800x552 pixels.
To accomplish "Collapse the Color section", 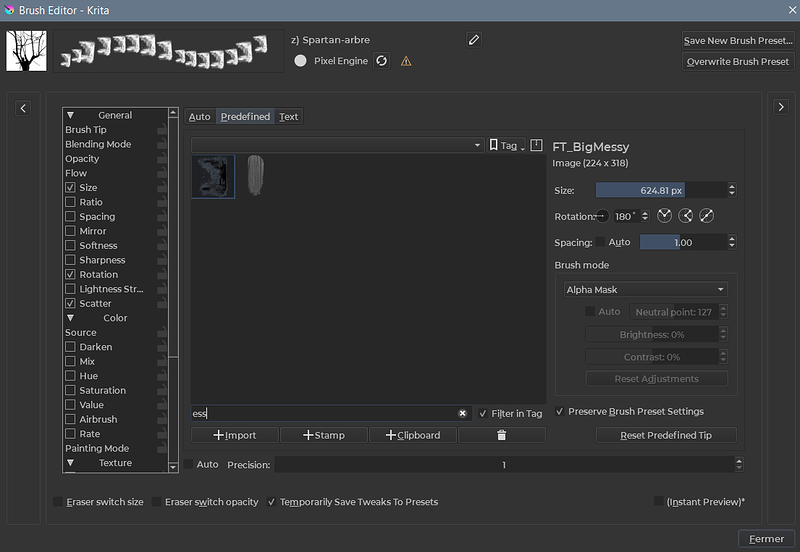I will (x=70, y=318).
